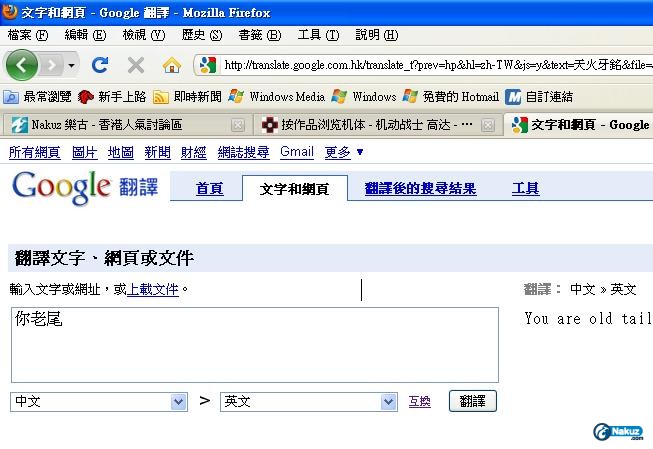Open the 工具 tab on Google Translate

click(x=525, y=189)
